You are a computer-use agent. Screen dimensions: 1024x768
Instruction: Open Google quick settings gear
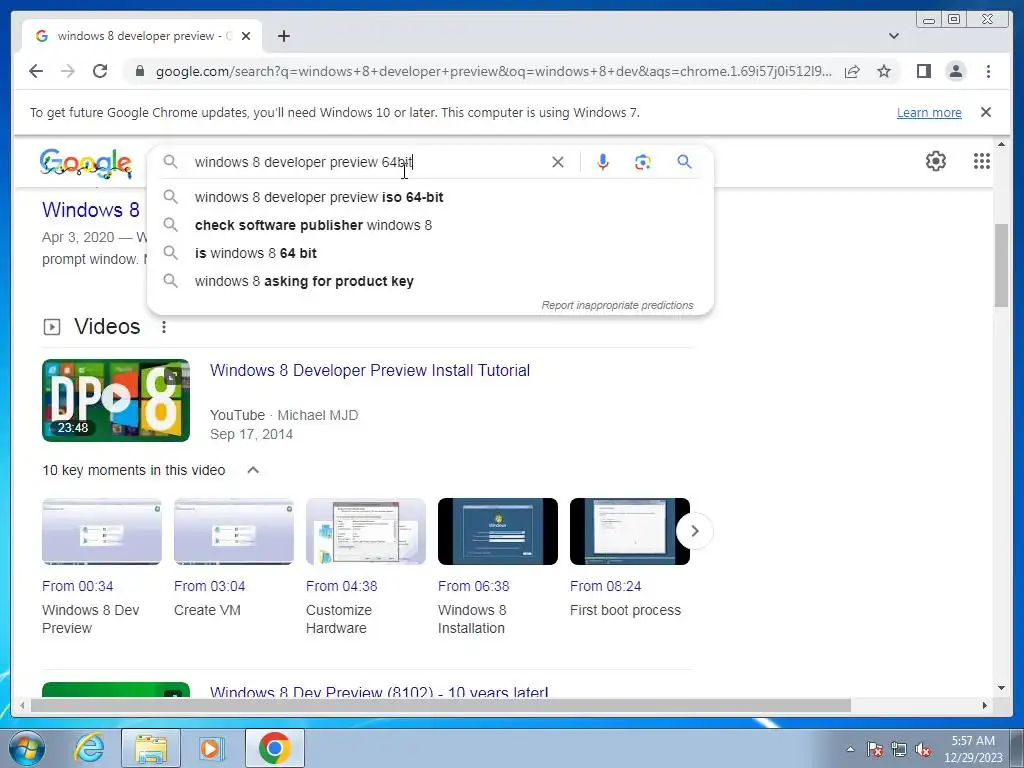pos(936,161)
